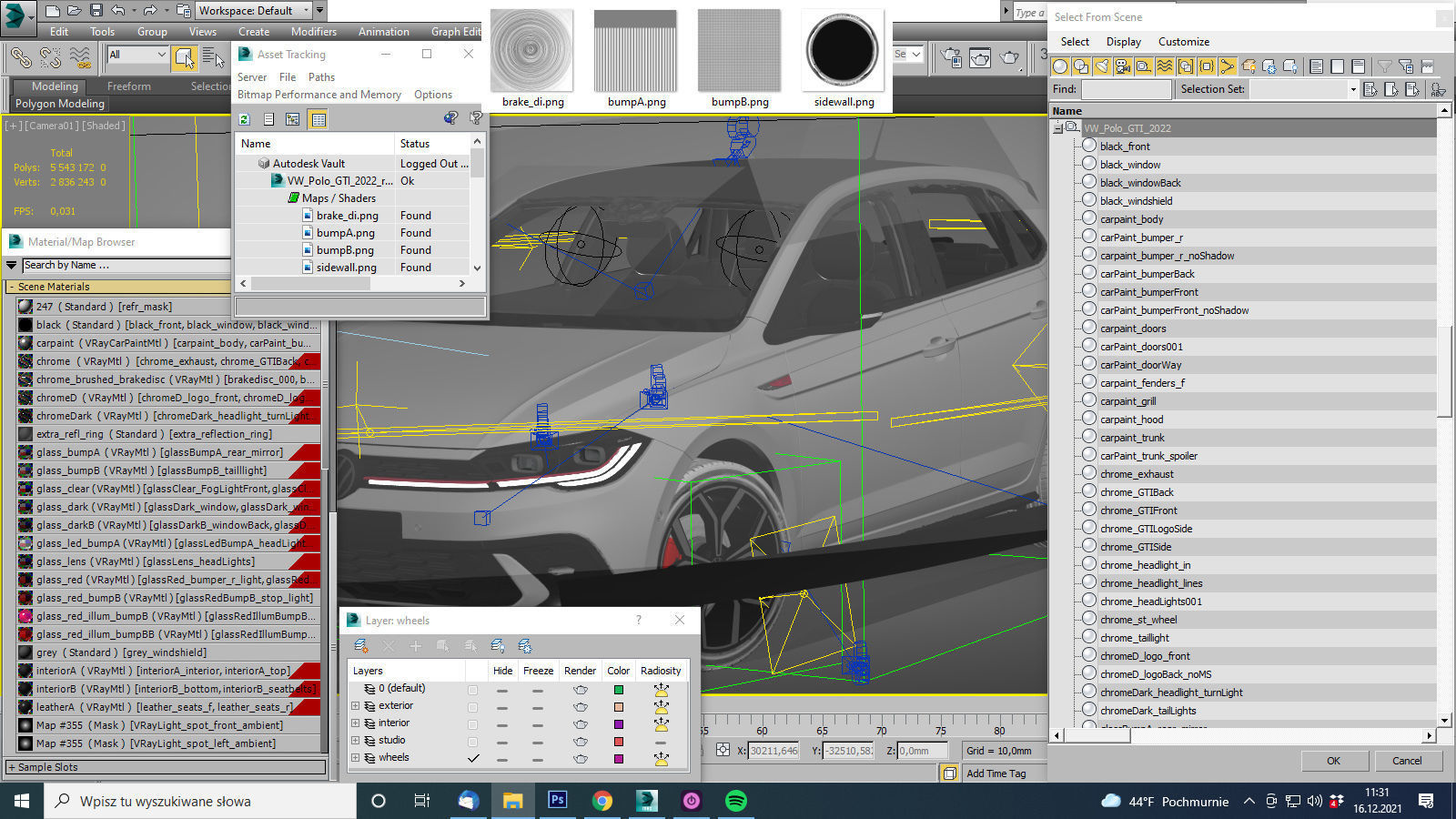The height and width of the screenshot is (819, 1456).
Task: Toggle Hide for the studio layer
Action: point(502,742)
